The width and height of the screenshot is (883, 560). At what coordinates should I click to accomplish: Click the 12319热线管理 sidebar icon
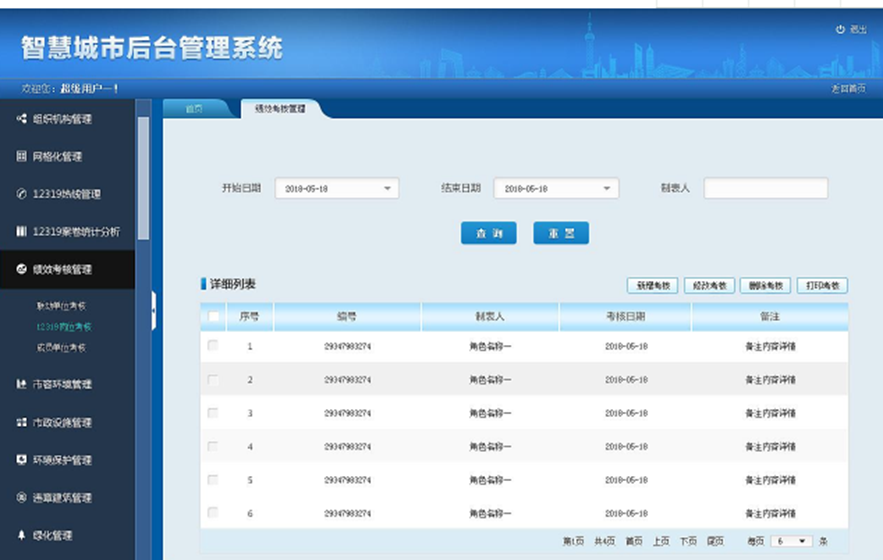(21, 194)
